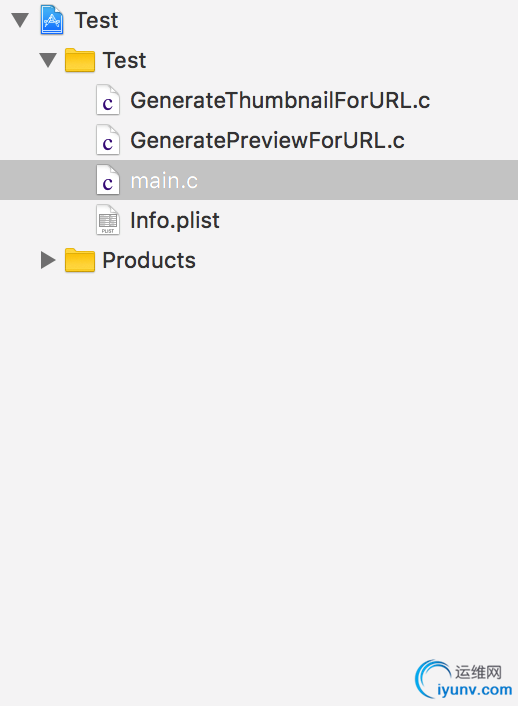Click the yellow Products folder icon
518x706 pixels.
[x=80, y=260]
